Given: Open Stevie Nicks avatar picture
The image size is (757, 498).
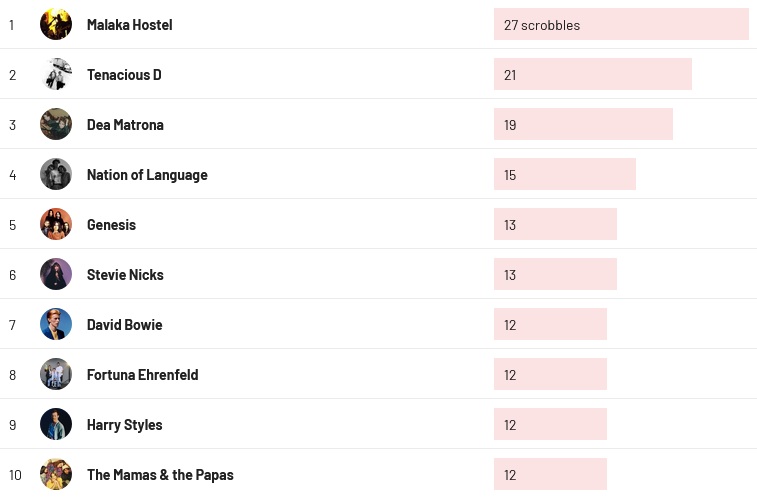Looking at the screenshot, I should coord(56,274).
